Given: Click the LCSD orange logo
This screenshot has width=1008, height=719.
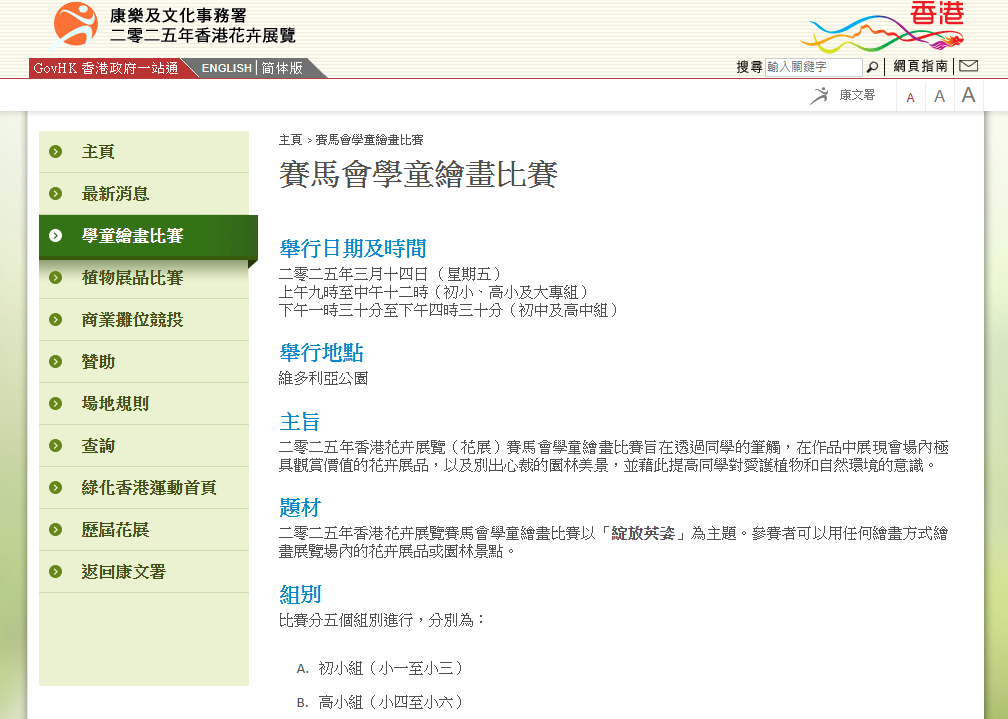Looking at the screenshot, I should [75, 26].
